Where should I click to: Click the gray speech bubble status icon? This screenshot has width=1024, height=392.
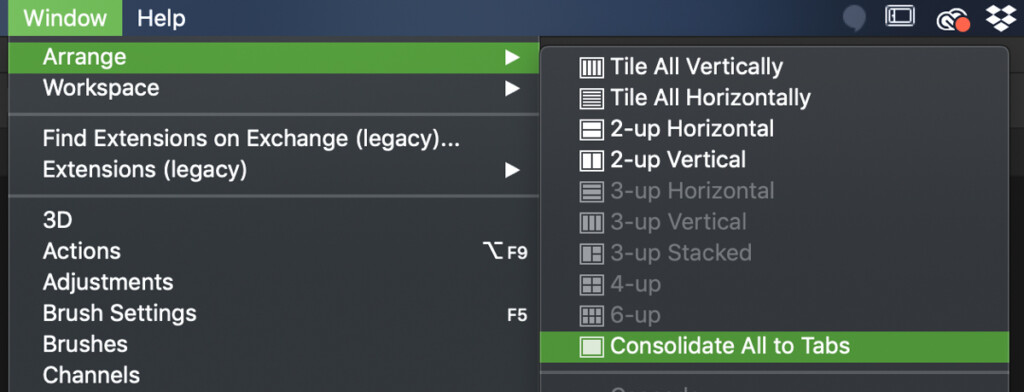[854, 19]
